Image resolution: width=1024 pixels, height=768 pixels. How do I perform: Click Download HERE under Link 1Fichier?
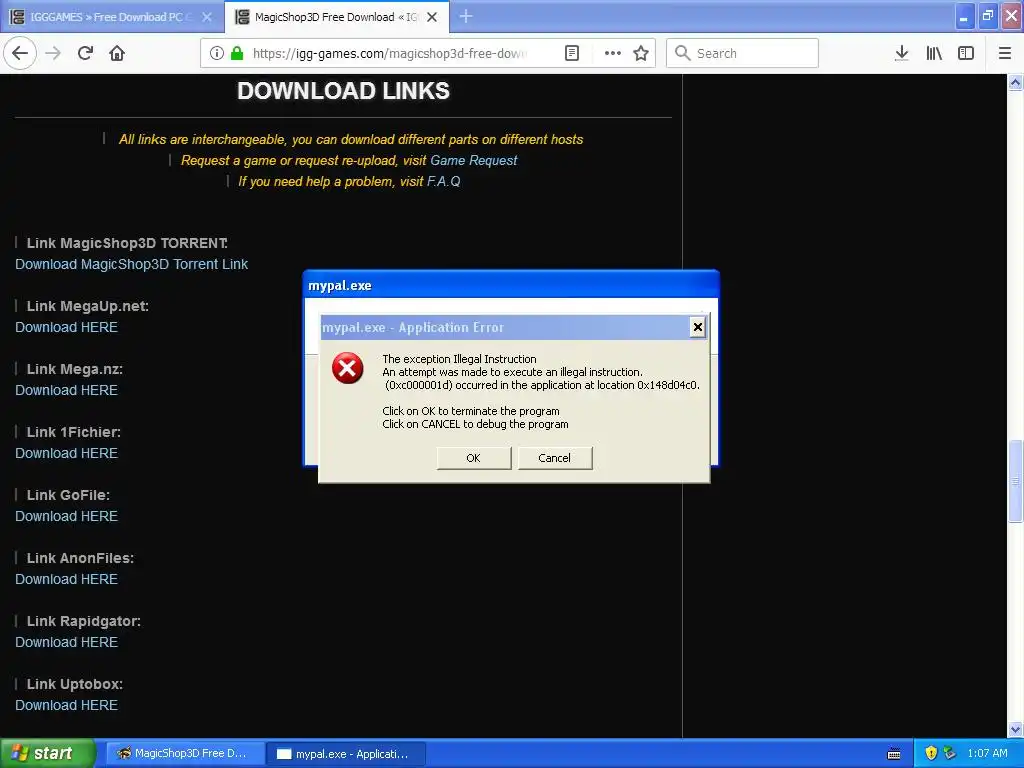(66, 453)
